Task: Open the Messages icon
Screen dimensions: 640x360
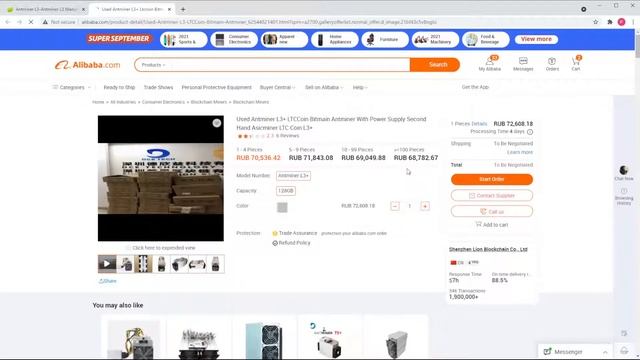Action: 523,64
